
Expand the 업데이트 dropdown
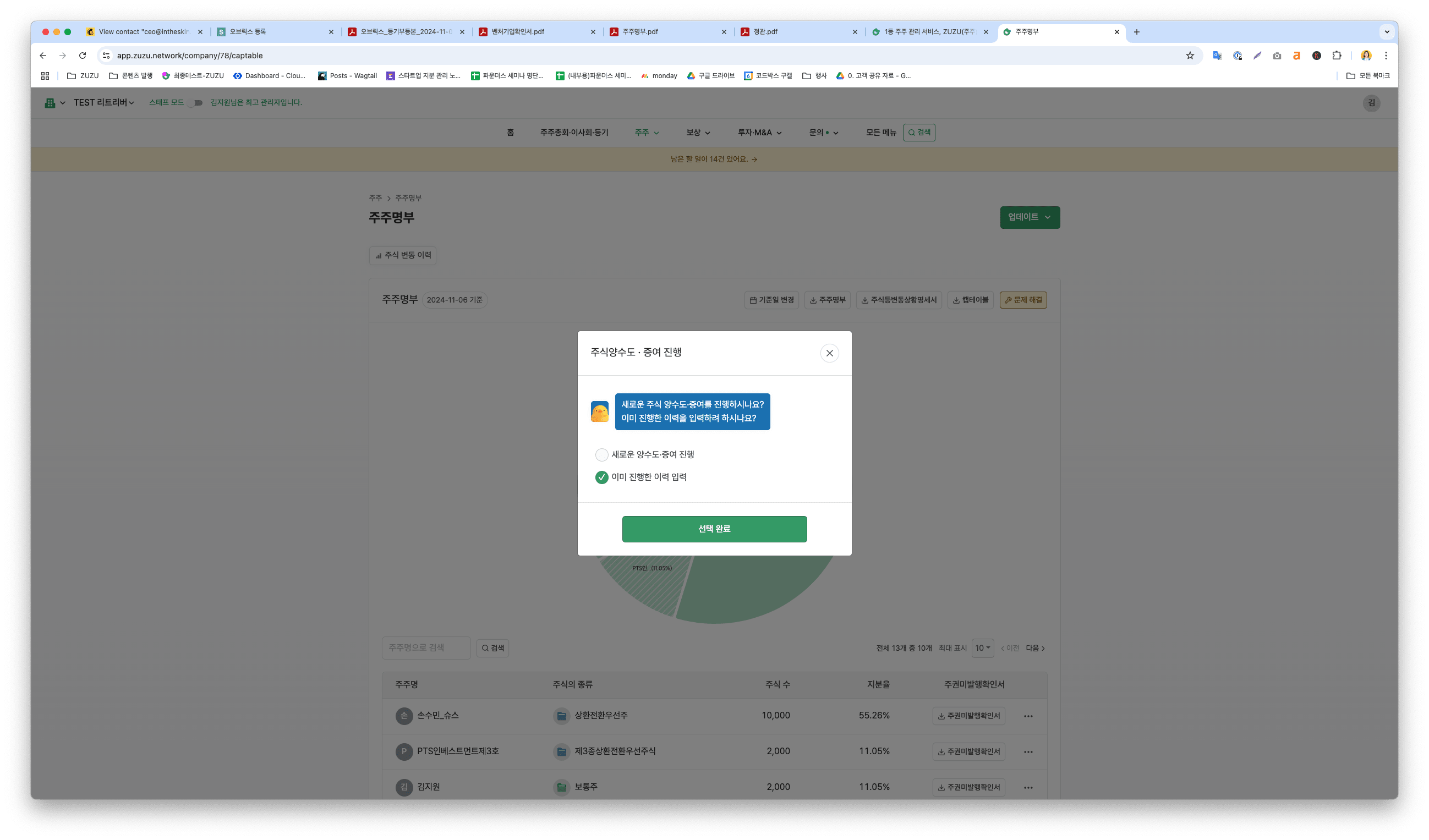point(1029,217)
